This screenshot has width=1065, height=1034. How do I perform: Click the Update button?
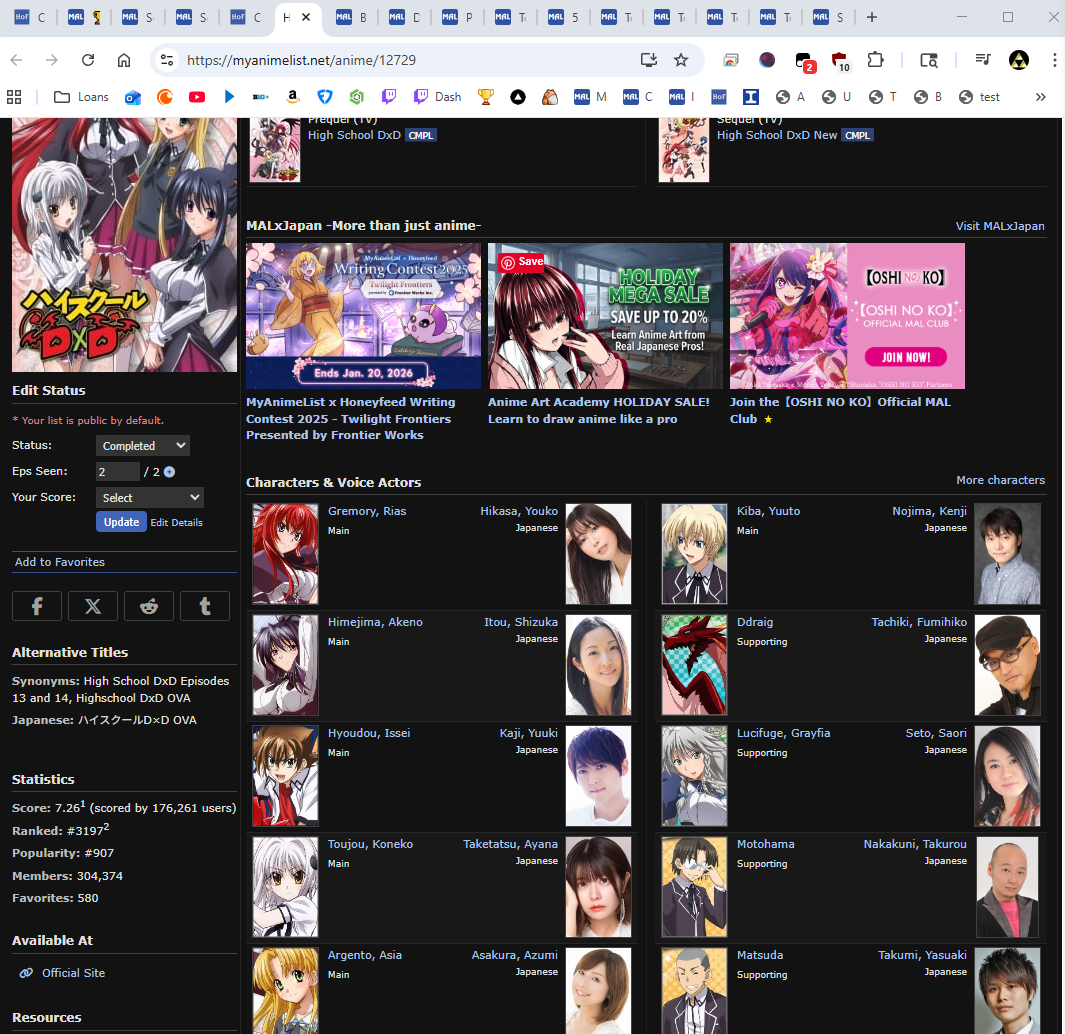click(x=121, y=522)
